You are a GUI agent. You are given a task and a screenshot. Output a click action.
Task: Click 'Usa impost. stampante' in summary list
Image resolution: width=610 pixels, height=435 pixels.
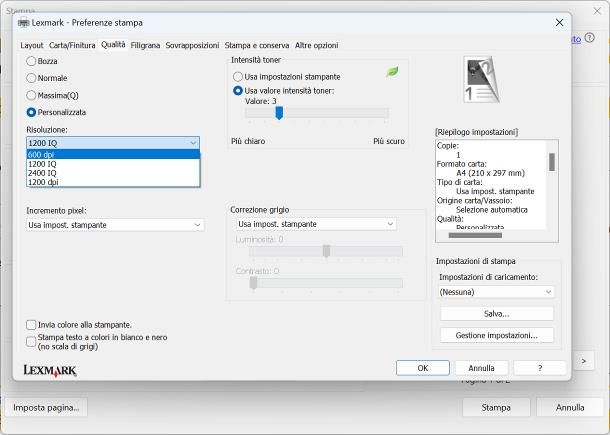(495, 191)
